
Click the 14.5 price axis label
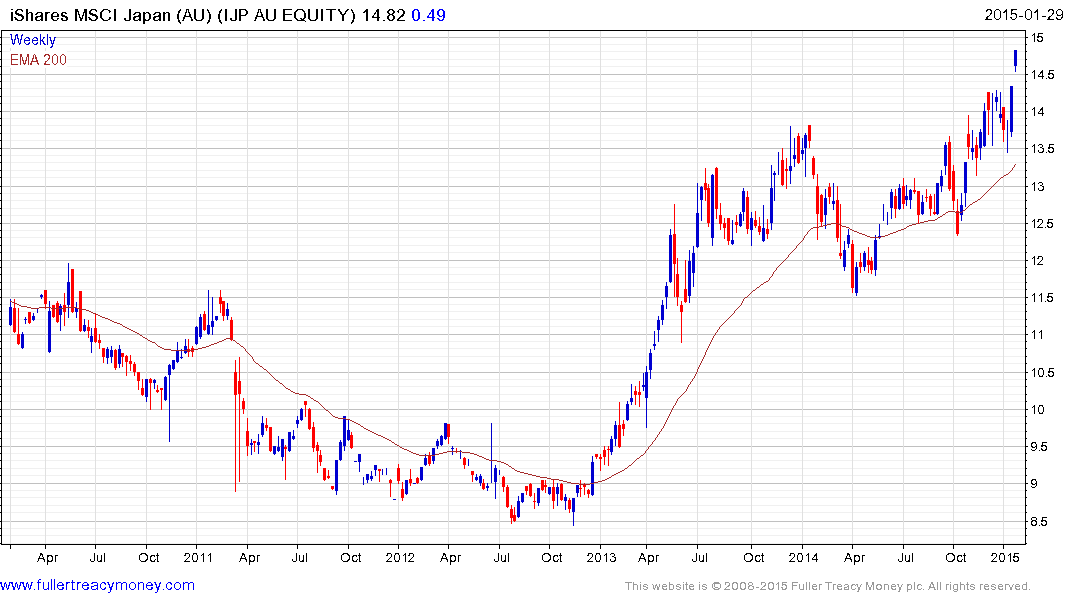1042,75
